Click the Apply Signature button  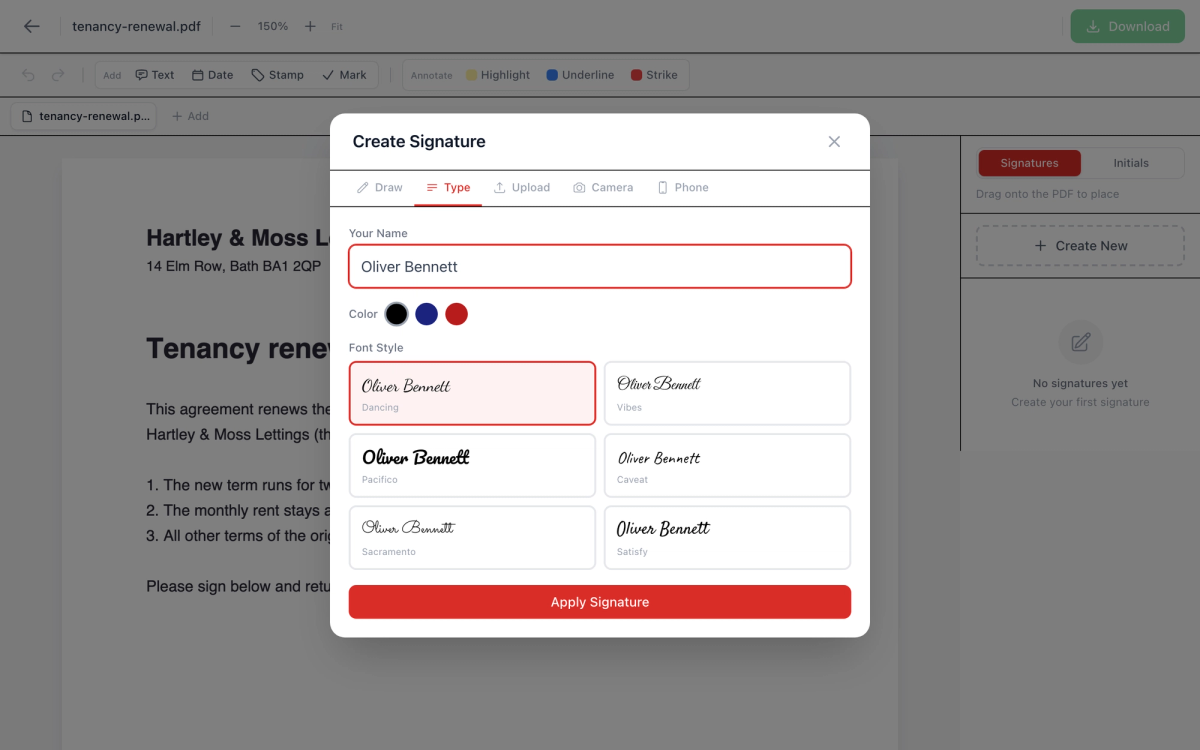coord(600,602)
